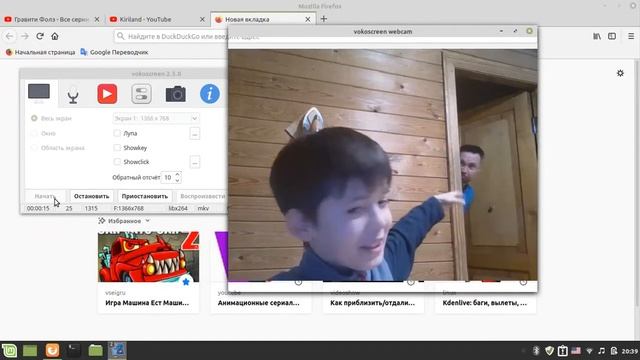
Task: Open the 'Анимационные сериал...' tile
Action: coord(261,302)
